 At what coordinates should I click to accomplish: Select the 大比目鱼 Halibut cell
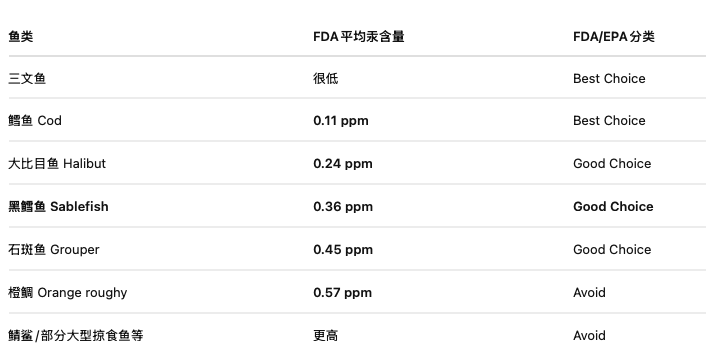(57, 163)
